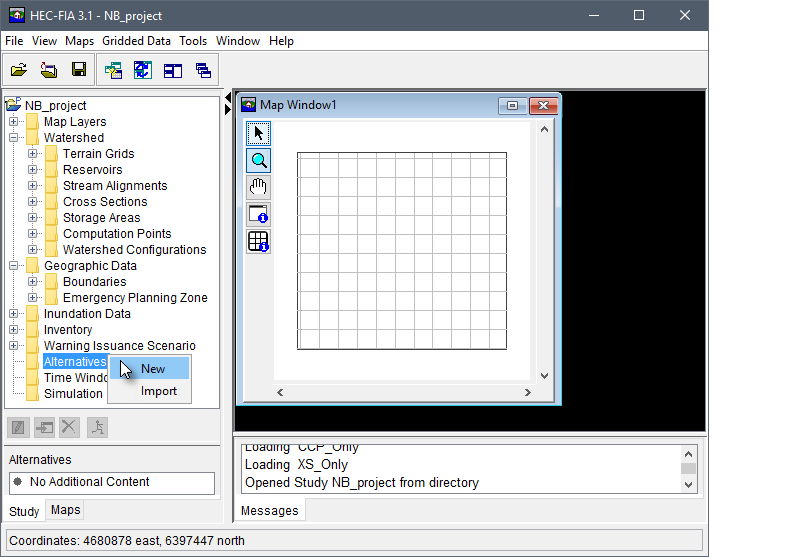The height and width of the screenshot is (557, 802).
Task: Select the Pointer arrow tool
Action: 258,133
